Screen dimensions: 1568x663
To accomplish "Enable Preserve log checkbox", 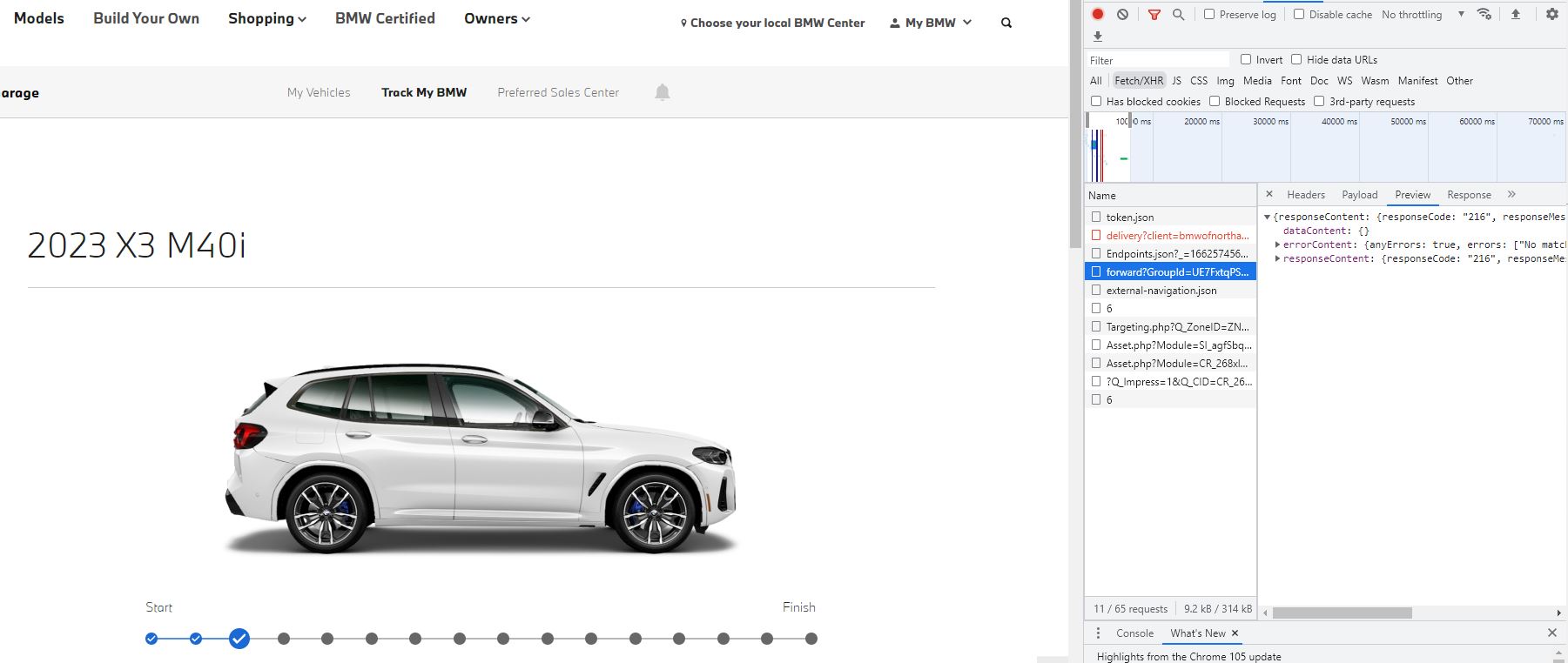I will click(x=1209, y=14).
